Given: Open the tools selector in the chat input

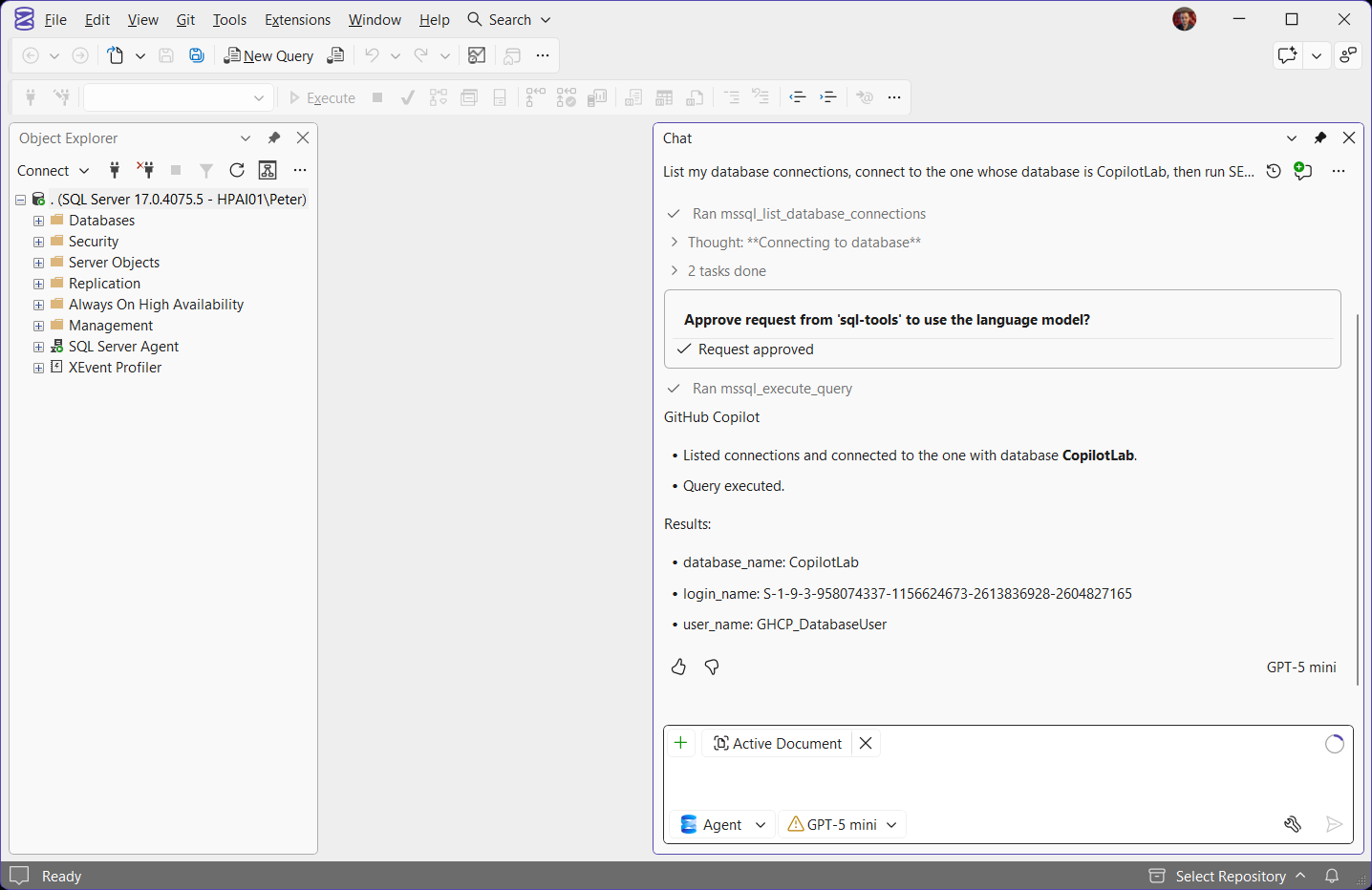Looking at the screenshot, I should pos(1293,824).
